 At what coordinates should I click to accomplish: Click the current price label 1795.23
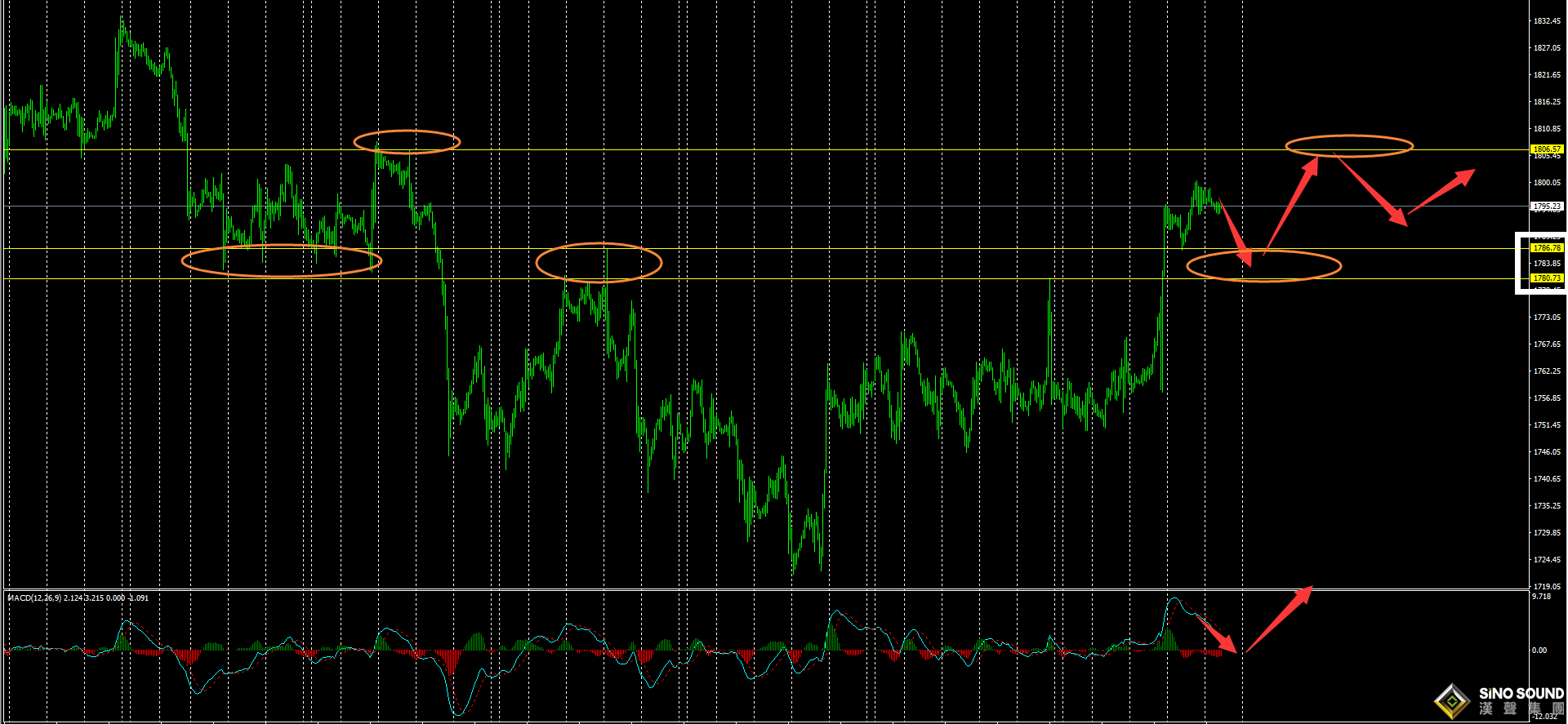tap(1546, 207)
